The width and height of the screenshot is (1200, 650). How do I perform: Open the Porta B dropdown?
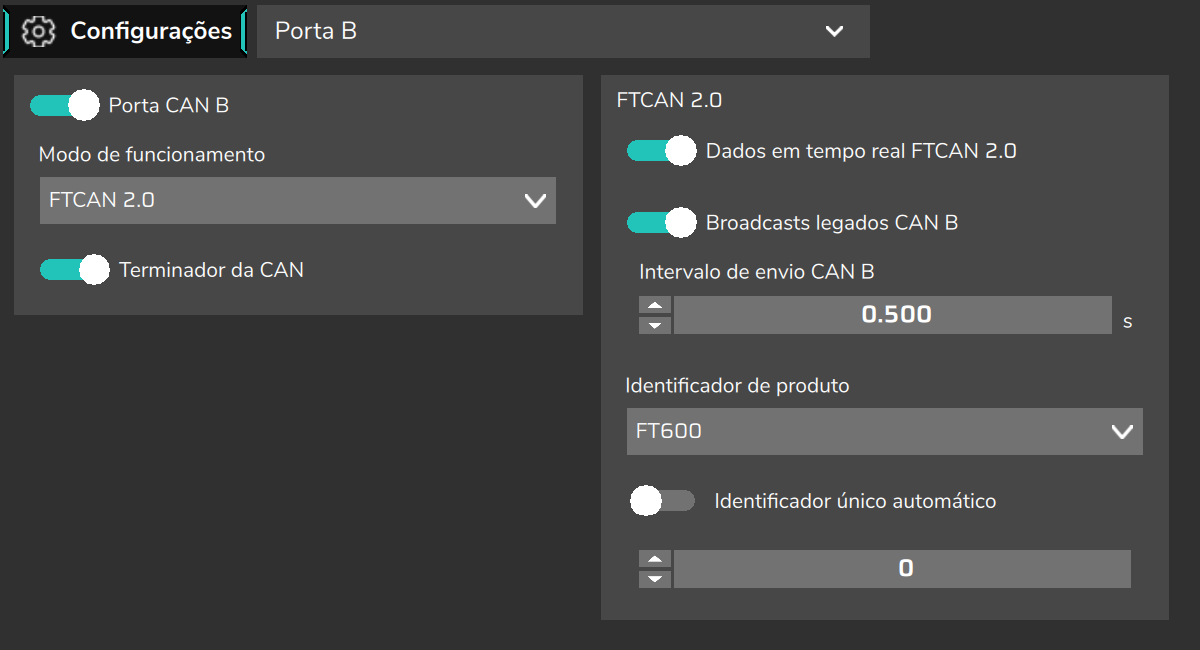[x=563, y=31]
